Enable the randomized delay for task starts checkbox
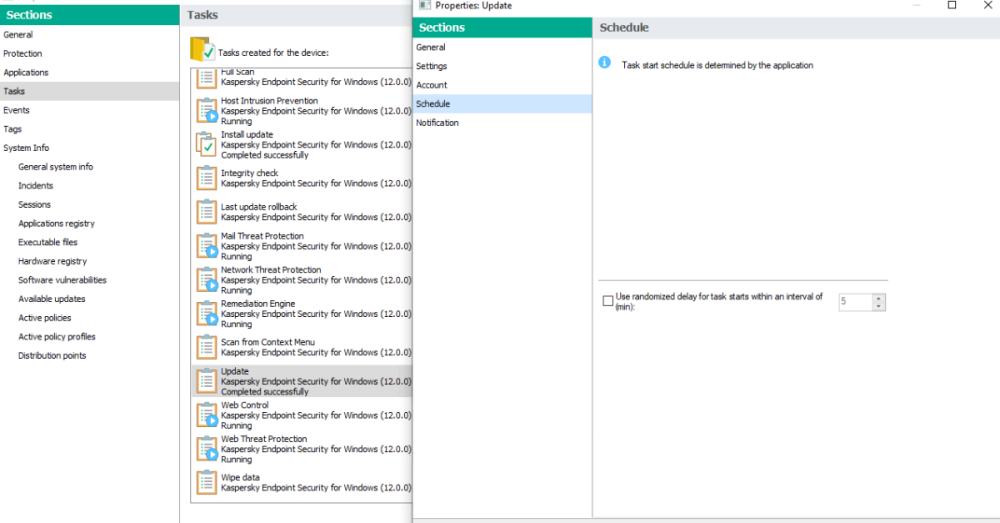Image resolution: width=1000 pixels, height=523 pixels. click(x=608, y=301)
